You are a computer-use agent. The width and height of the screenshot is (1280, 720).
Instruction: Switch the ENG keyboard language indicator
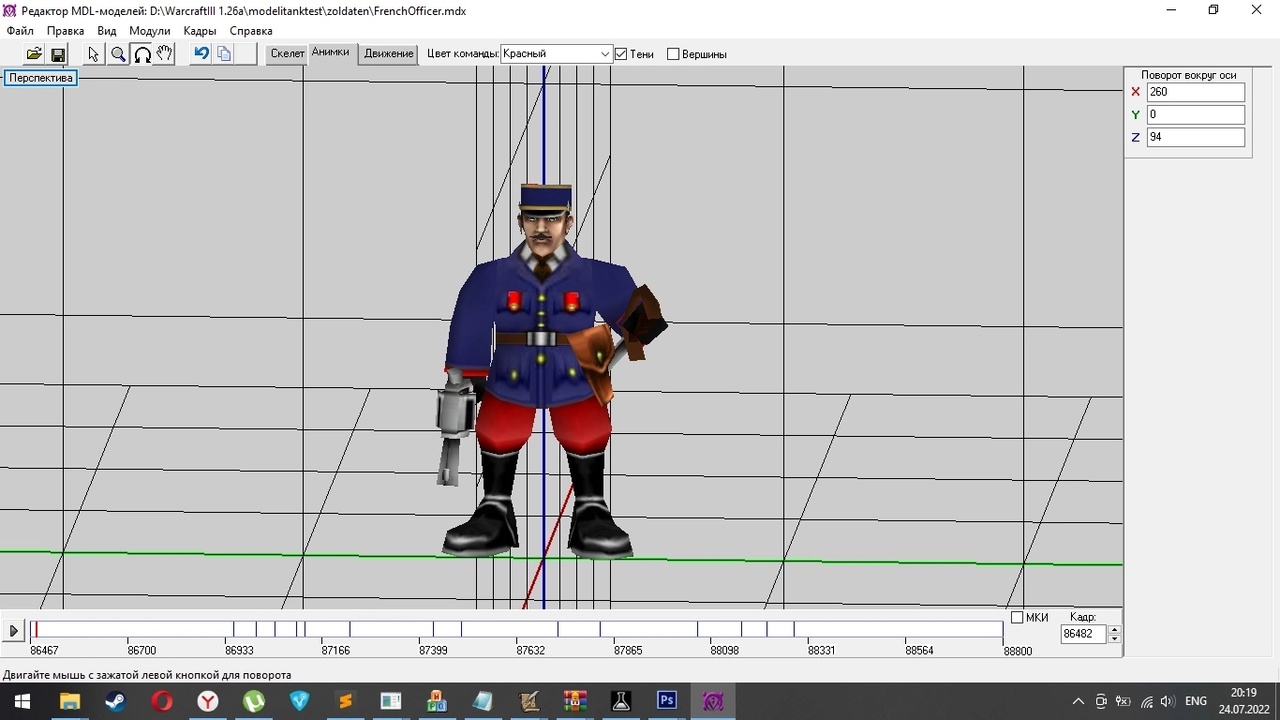click(x=1196, y=701)
